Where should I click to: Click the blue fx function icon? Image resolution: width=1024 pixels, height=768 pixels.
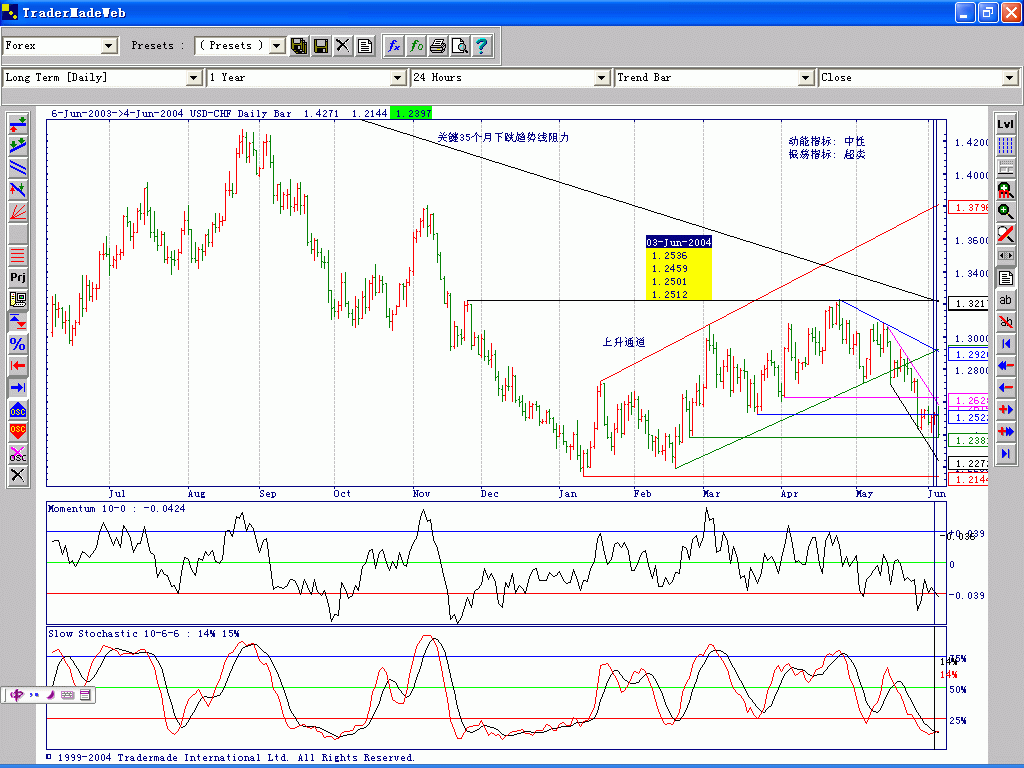(x=394, y=46)
